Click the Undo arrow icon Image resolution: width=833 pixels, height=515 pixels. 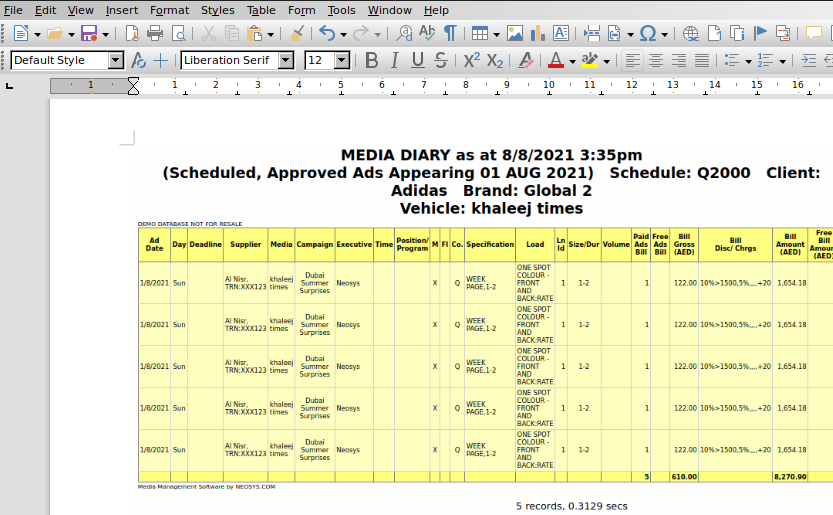327,33
